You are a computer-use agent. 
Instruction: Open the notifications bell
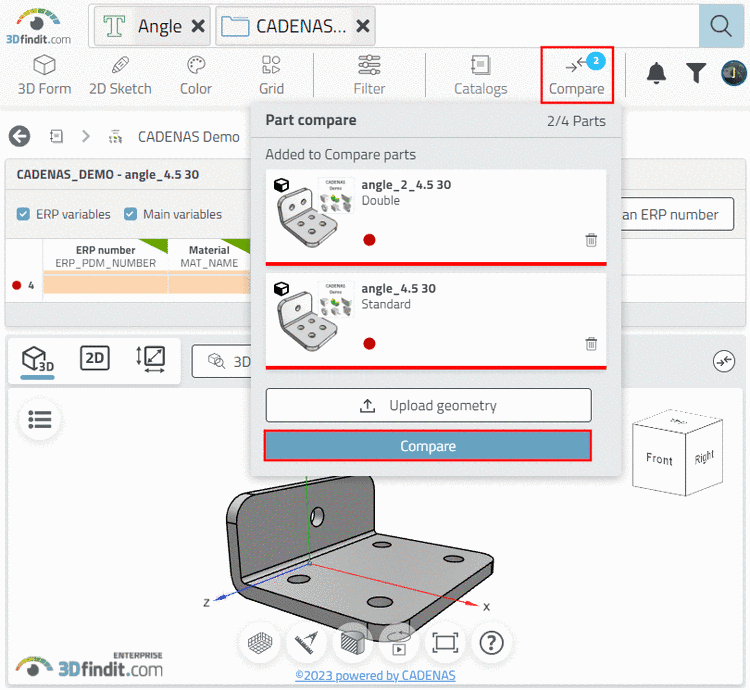tap(656, 73)
